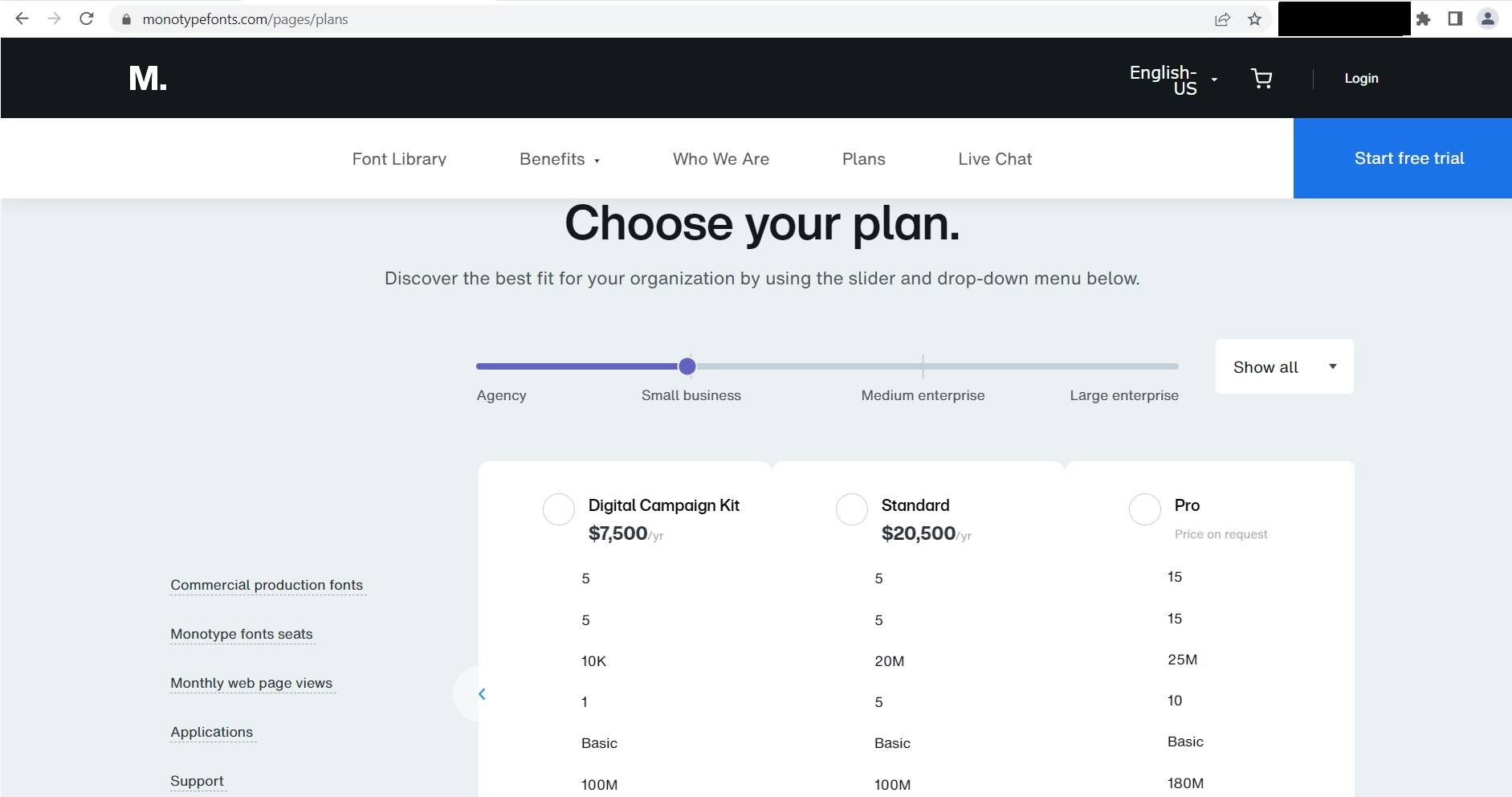1512x797 pixels.
Task: Click the Large enterprise slider label
Action: point(1124,395)
